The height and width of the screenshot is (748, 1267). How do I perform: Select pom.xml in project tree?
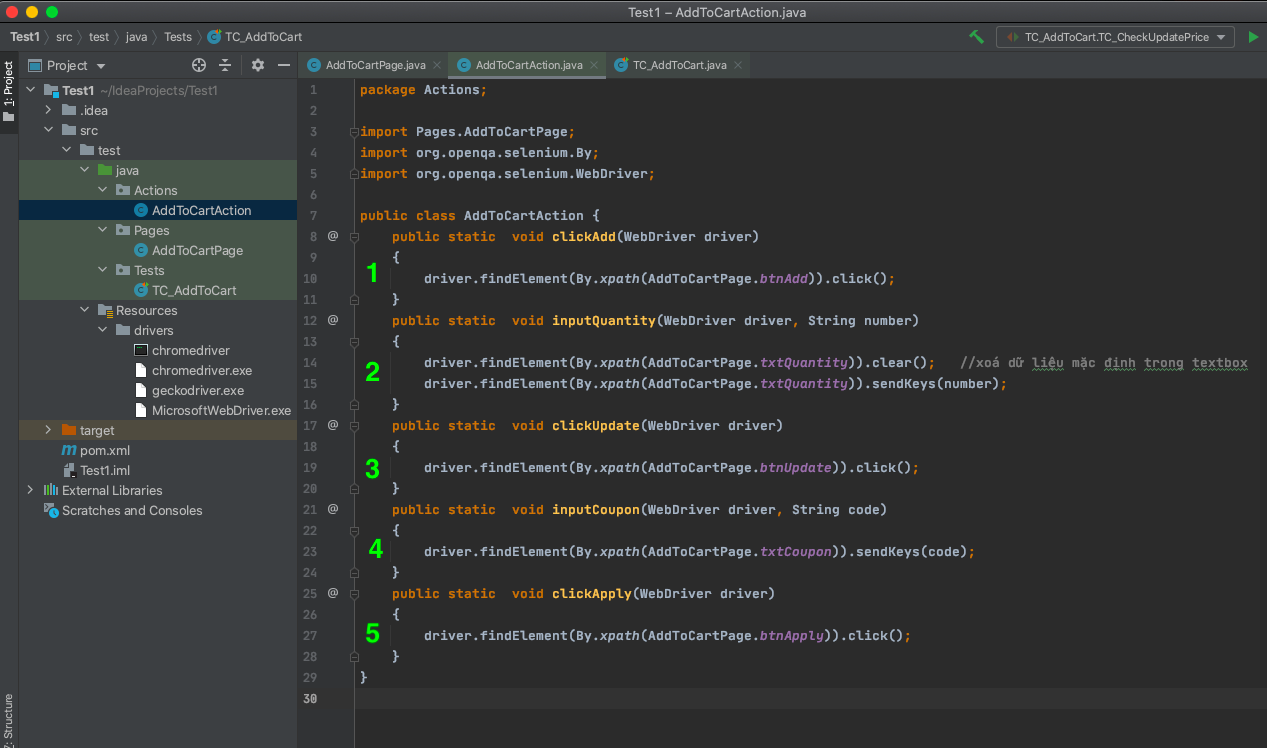pyautogui.click(x=105, y=450)
